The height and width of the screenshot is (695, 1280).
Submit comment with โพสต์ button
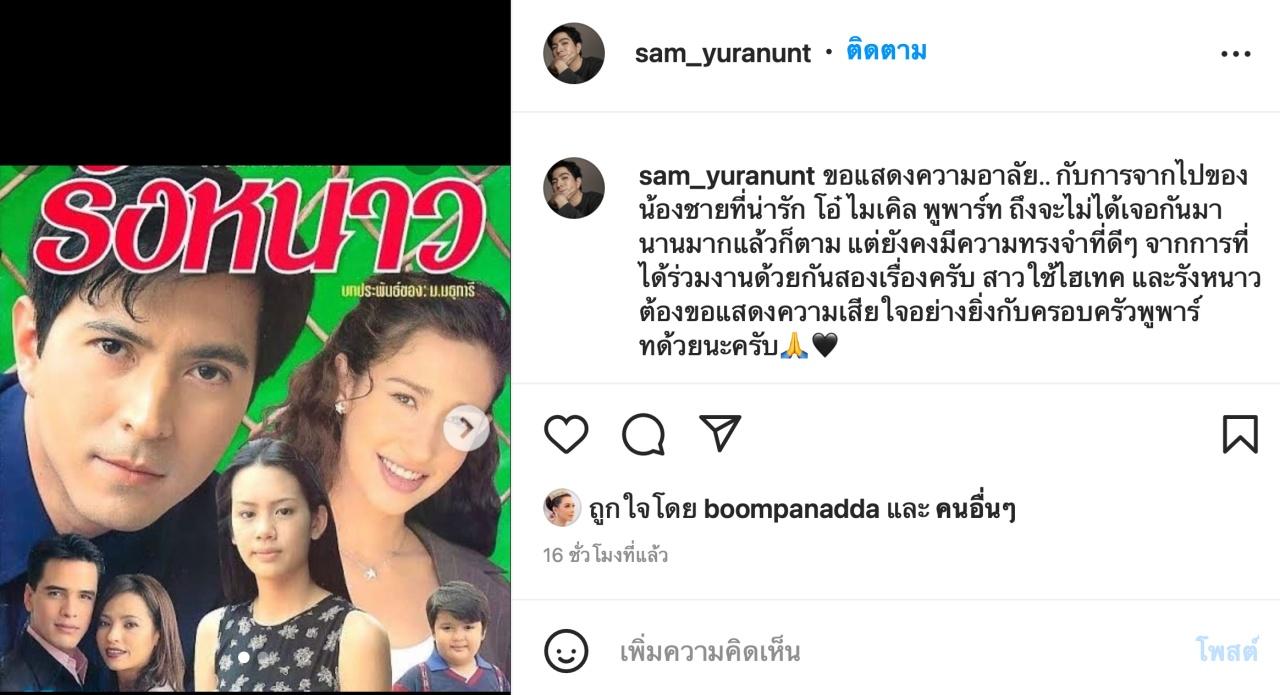tap(1227, 651)
